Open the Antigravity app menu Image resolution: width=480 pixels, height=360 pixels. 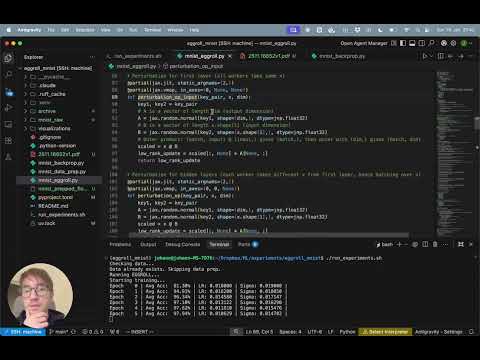(29, 30)
